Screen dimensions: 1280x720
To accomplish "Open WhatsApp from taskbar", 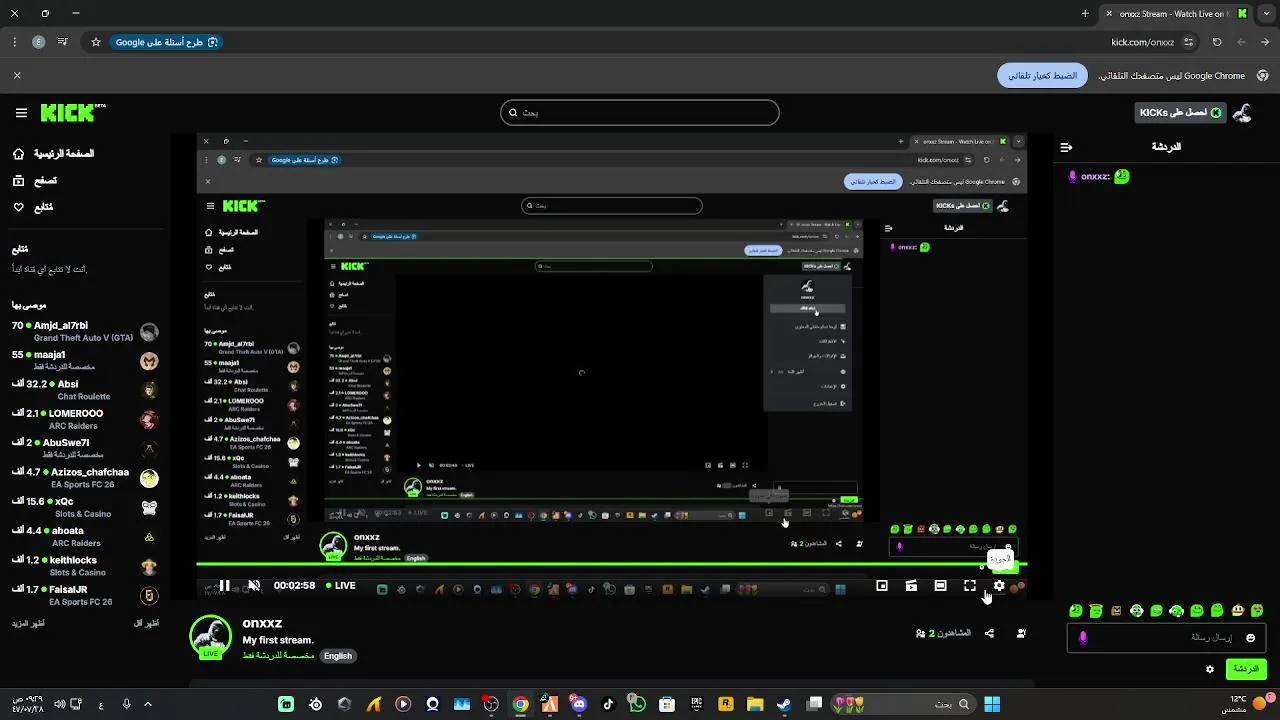I will click(637, 704).
